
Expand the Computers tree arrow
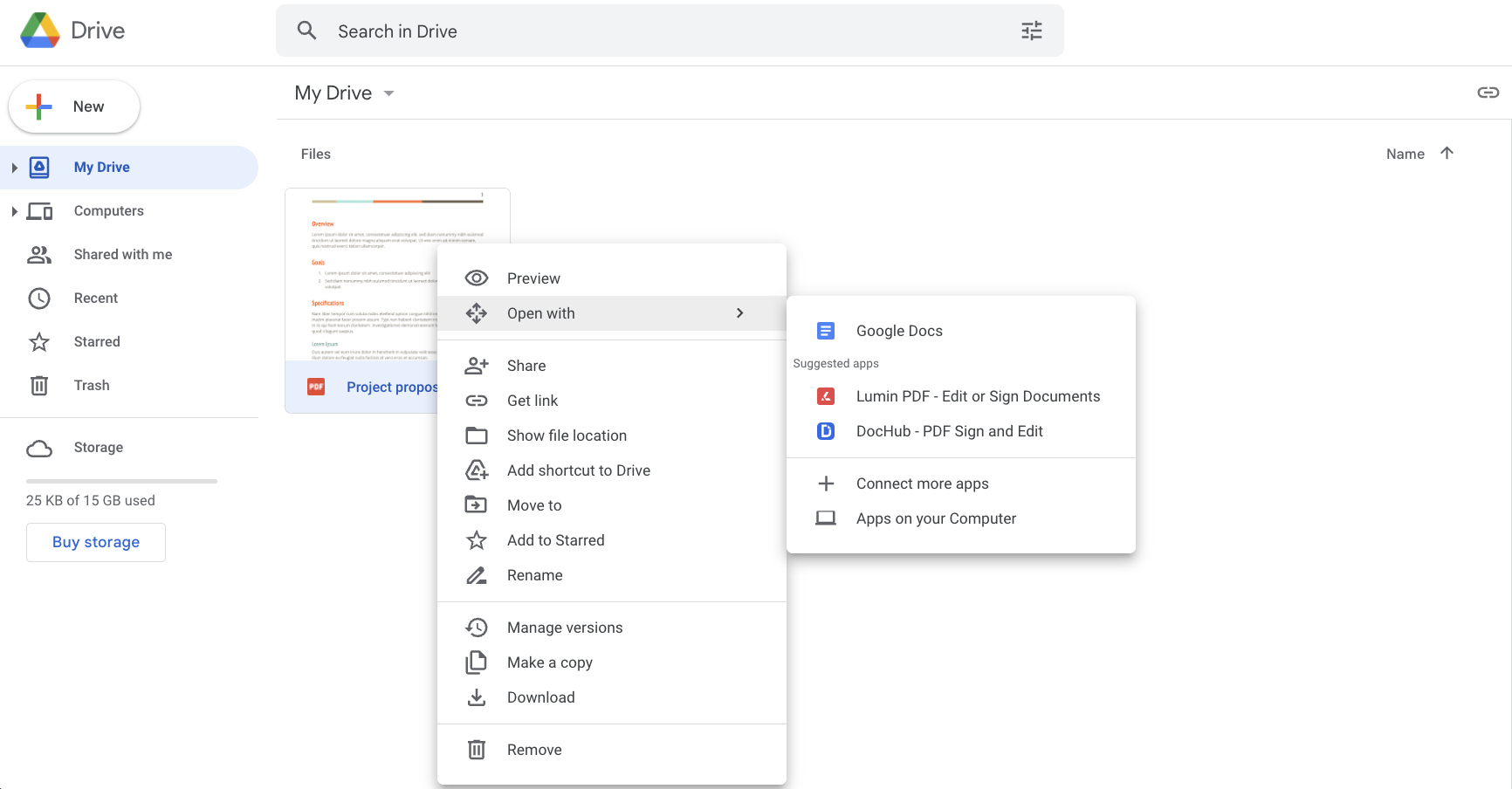click(x=14, y=211)
